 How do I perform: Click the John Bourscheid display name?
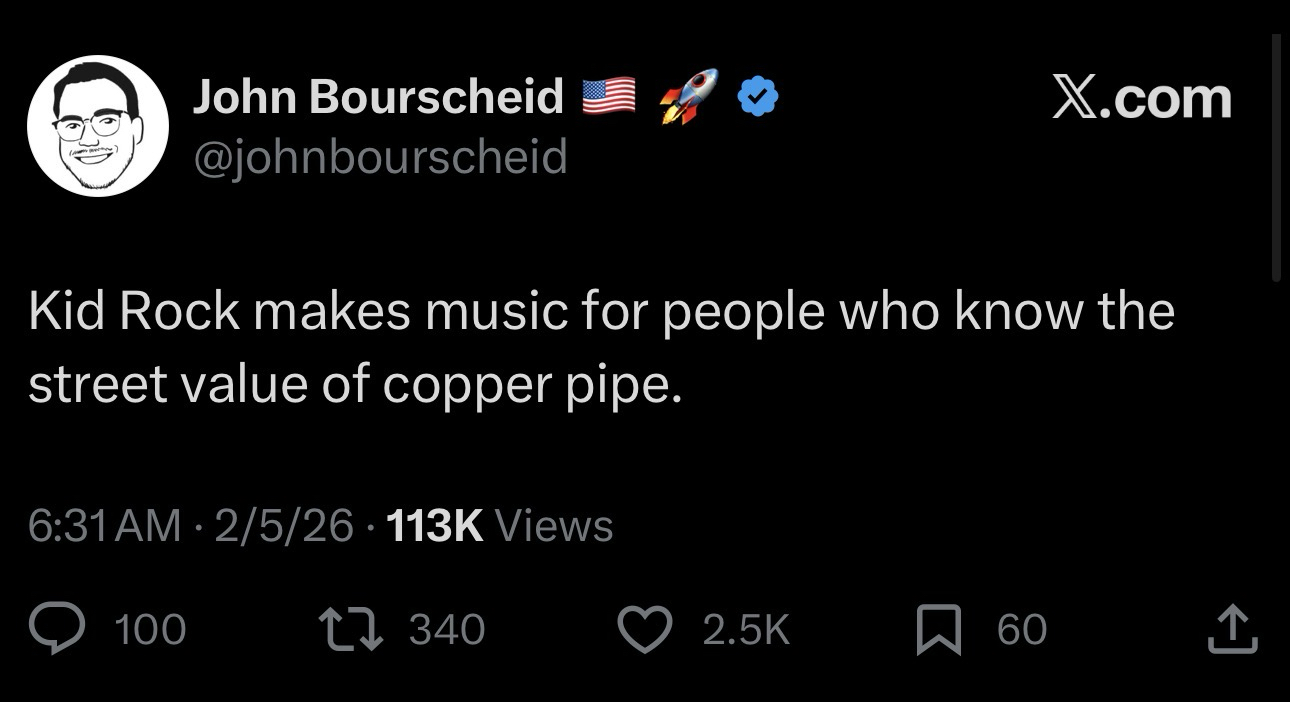pyautogui.click(x=378, y=96)
